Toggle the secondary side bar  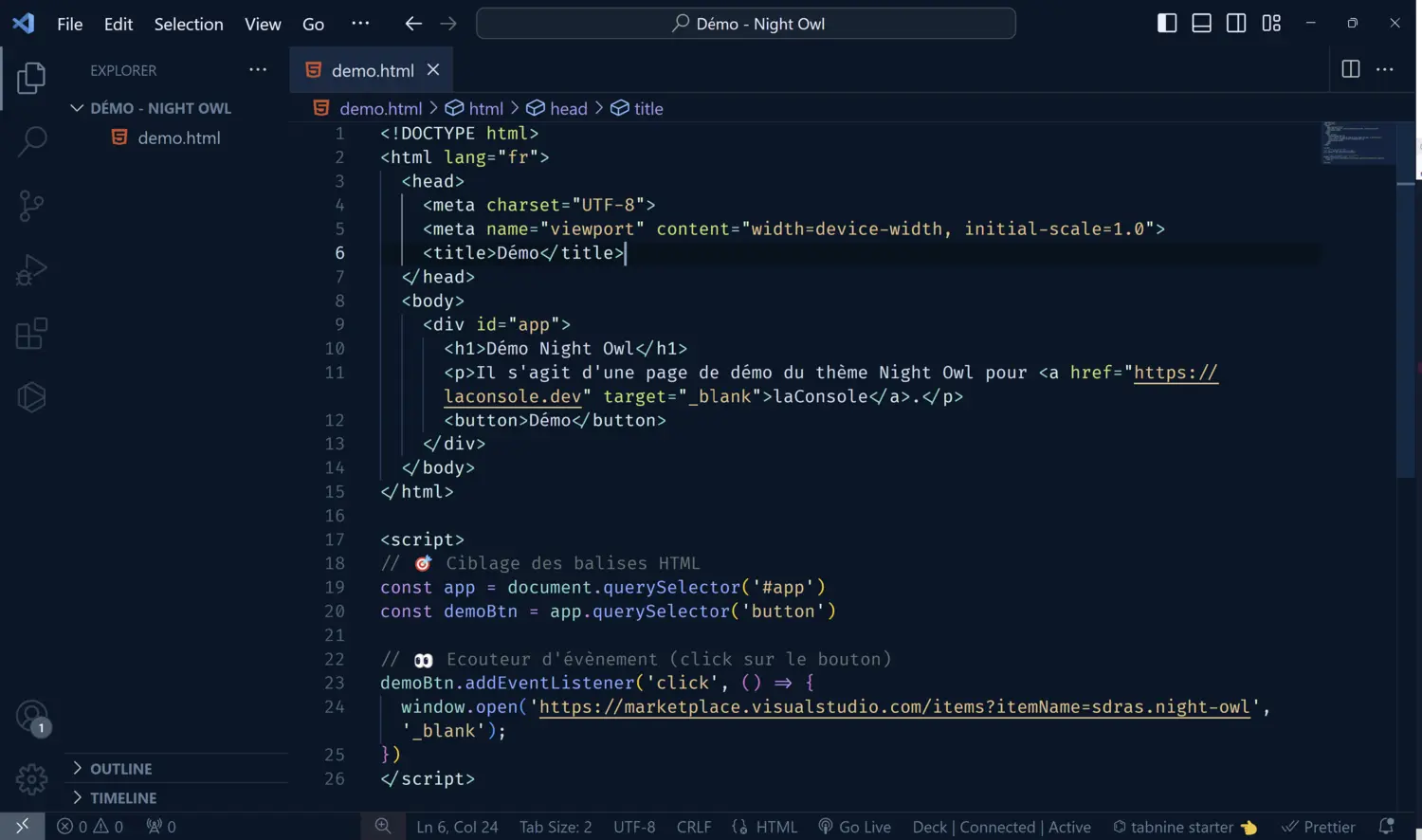pos(1236,23)
